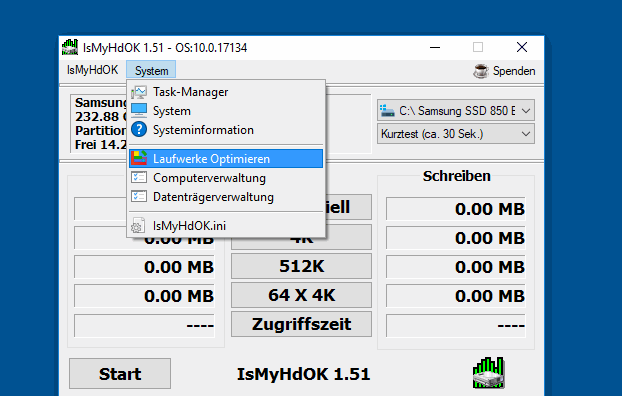Screen dimensions: 622x396
Task: Click the drive icon in C:\ Samsung dropdown
Action: (387, 111)
